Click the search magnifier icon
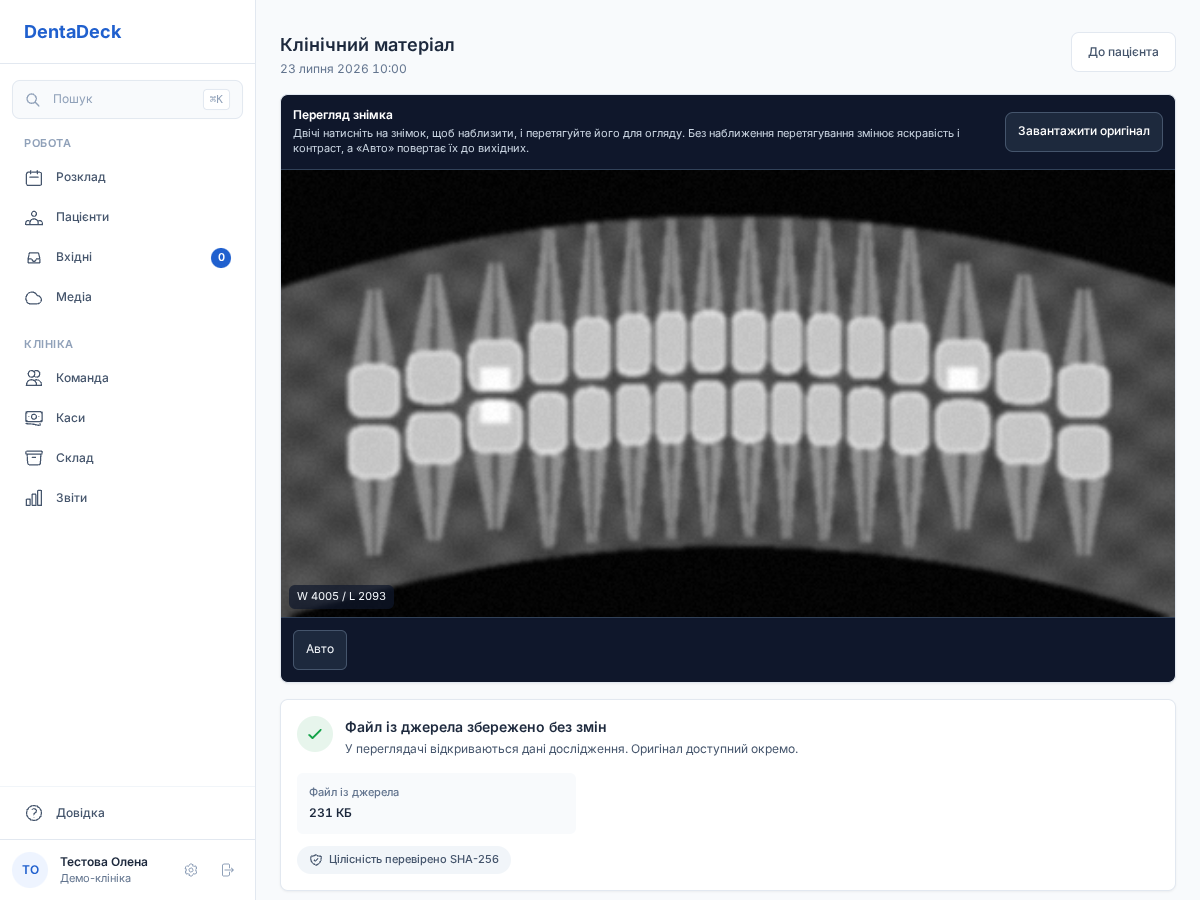Image resolution: width=1200 pixels, height=900 pixels. (33, 100)
